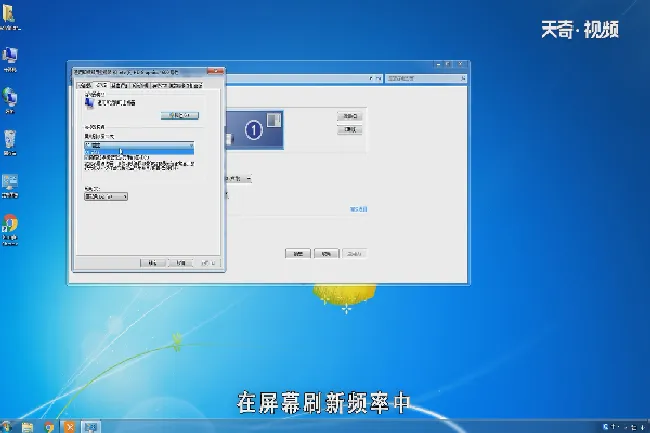
Task: Select the highlighted refresh rate option
Action: [x=139, y=152]
